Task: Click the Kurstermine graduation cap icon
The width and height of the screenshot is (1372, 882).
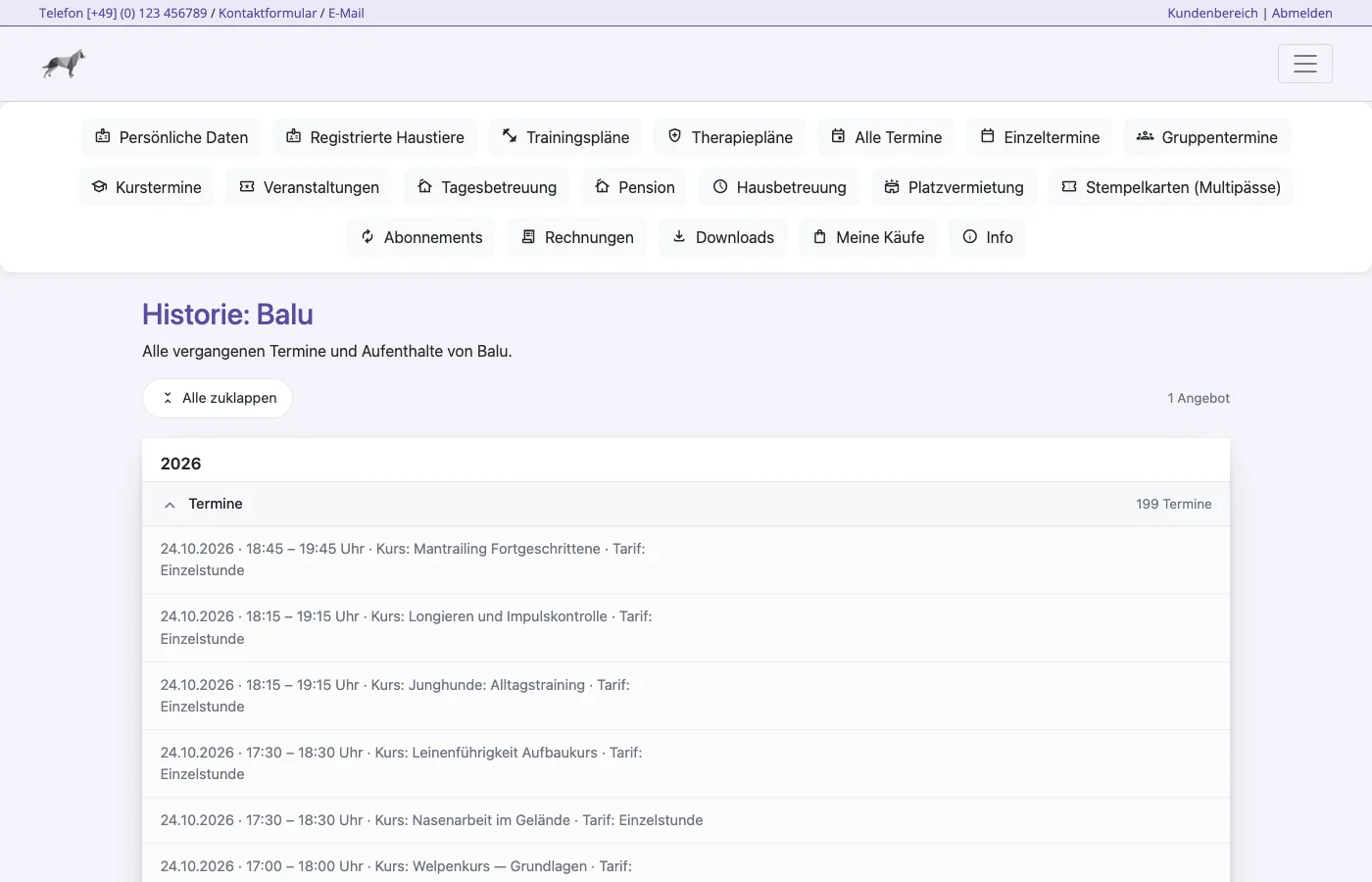Action: click(x=99, y=186)
